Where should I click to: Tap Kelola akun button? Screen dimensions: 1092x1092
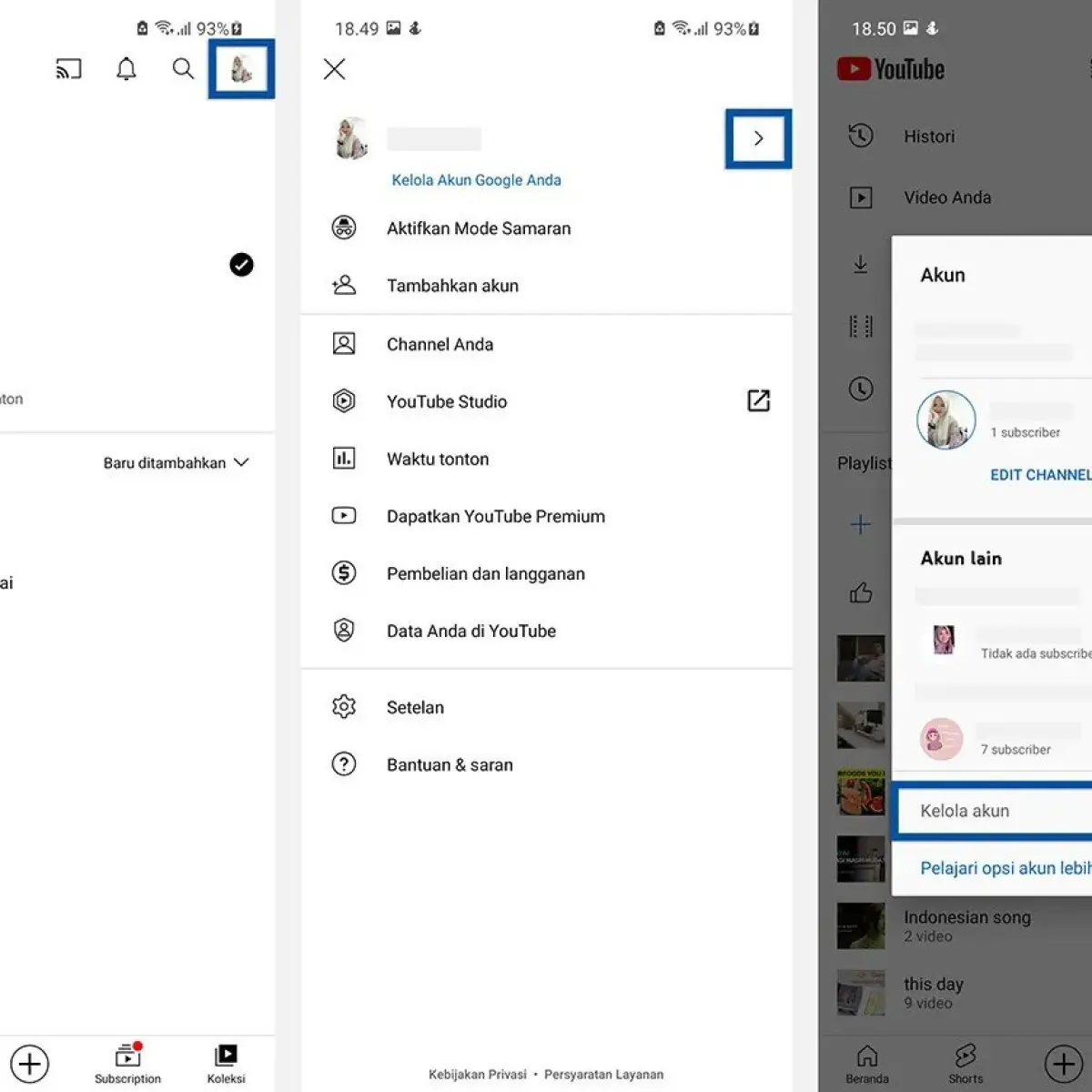click(994, 811)
